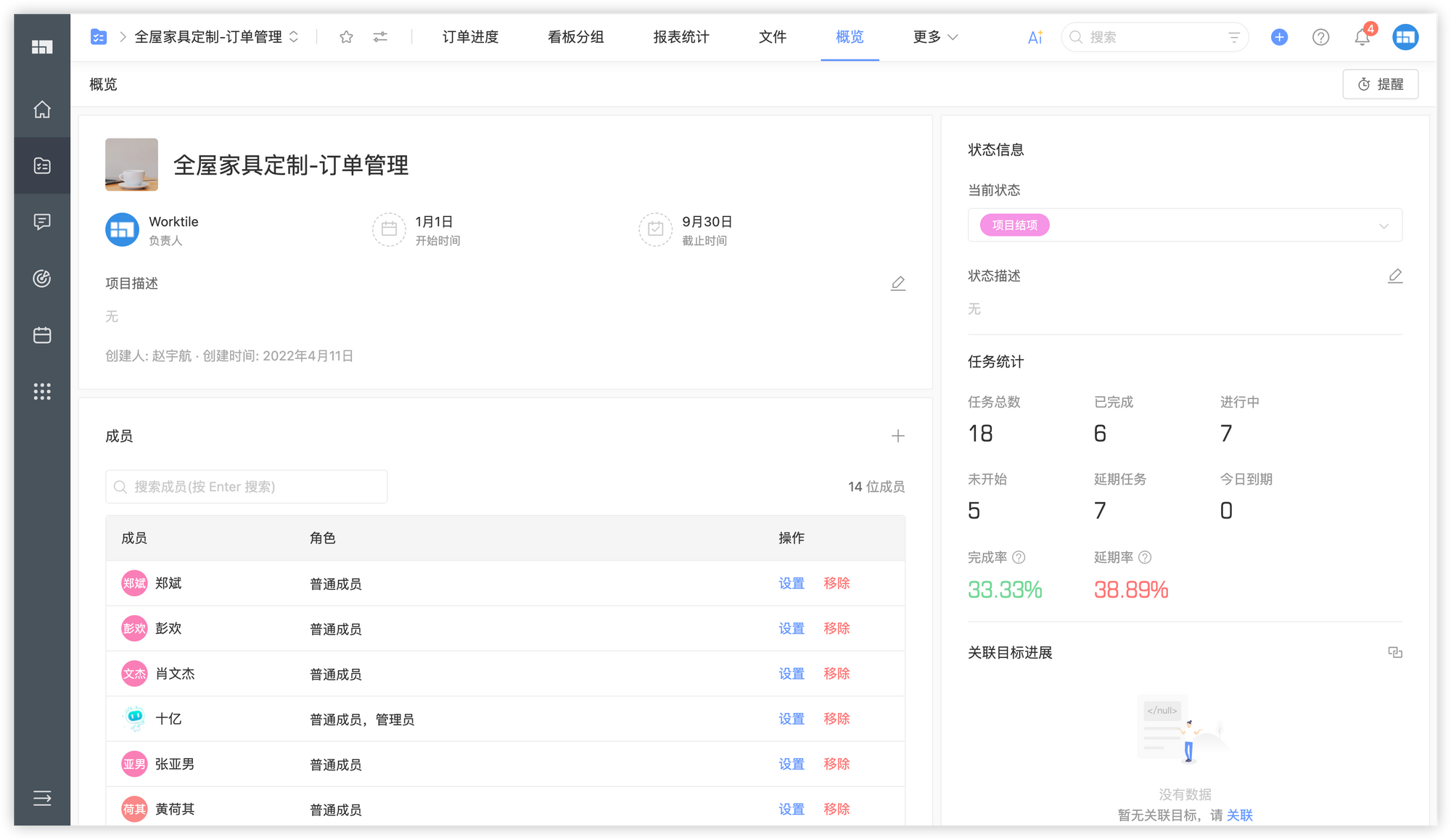Expand the collapsed sidebar menu
This screenshot has width=1451, height=840.
click(x=42, y=799)
